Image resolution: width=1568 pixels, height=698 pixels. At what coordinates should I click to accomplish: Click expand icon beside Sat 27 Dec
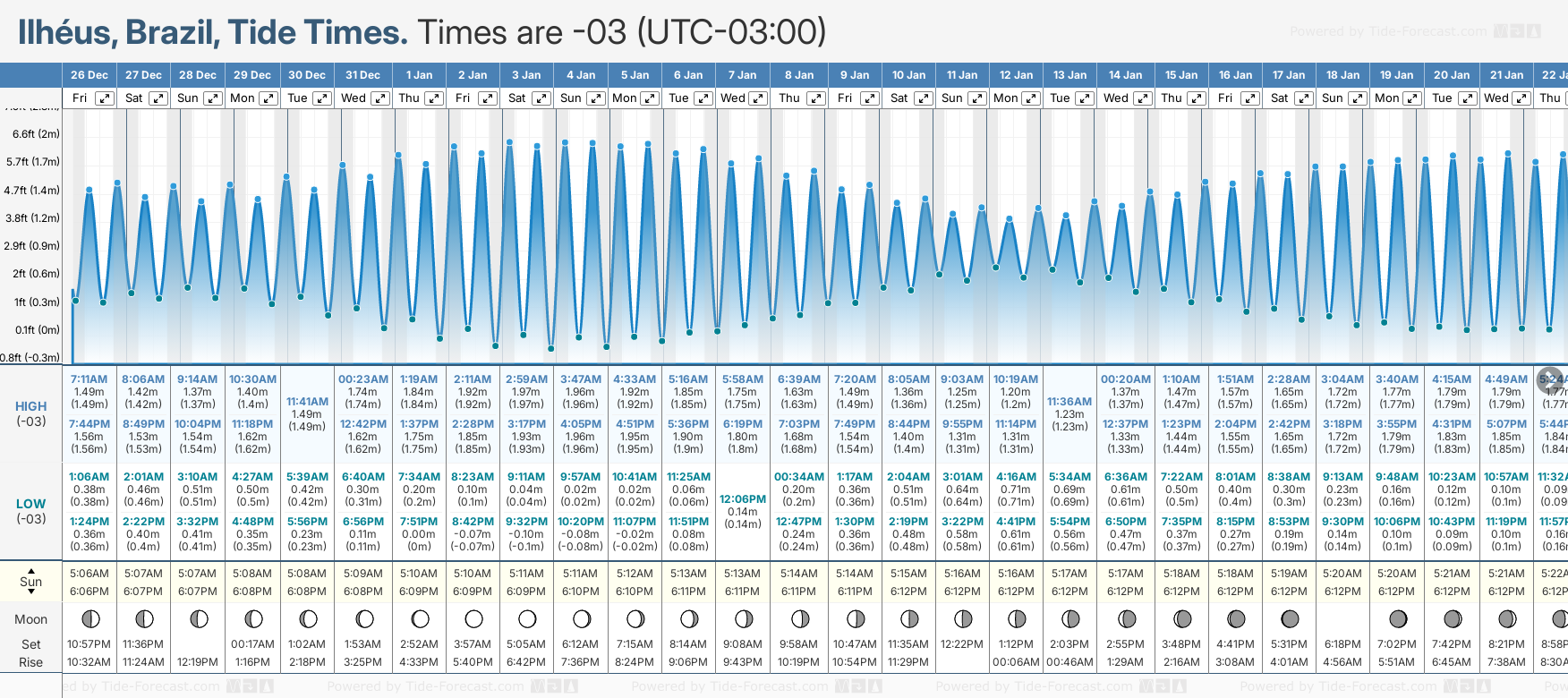(x=158, y=98)
